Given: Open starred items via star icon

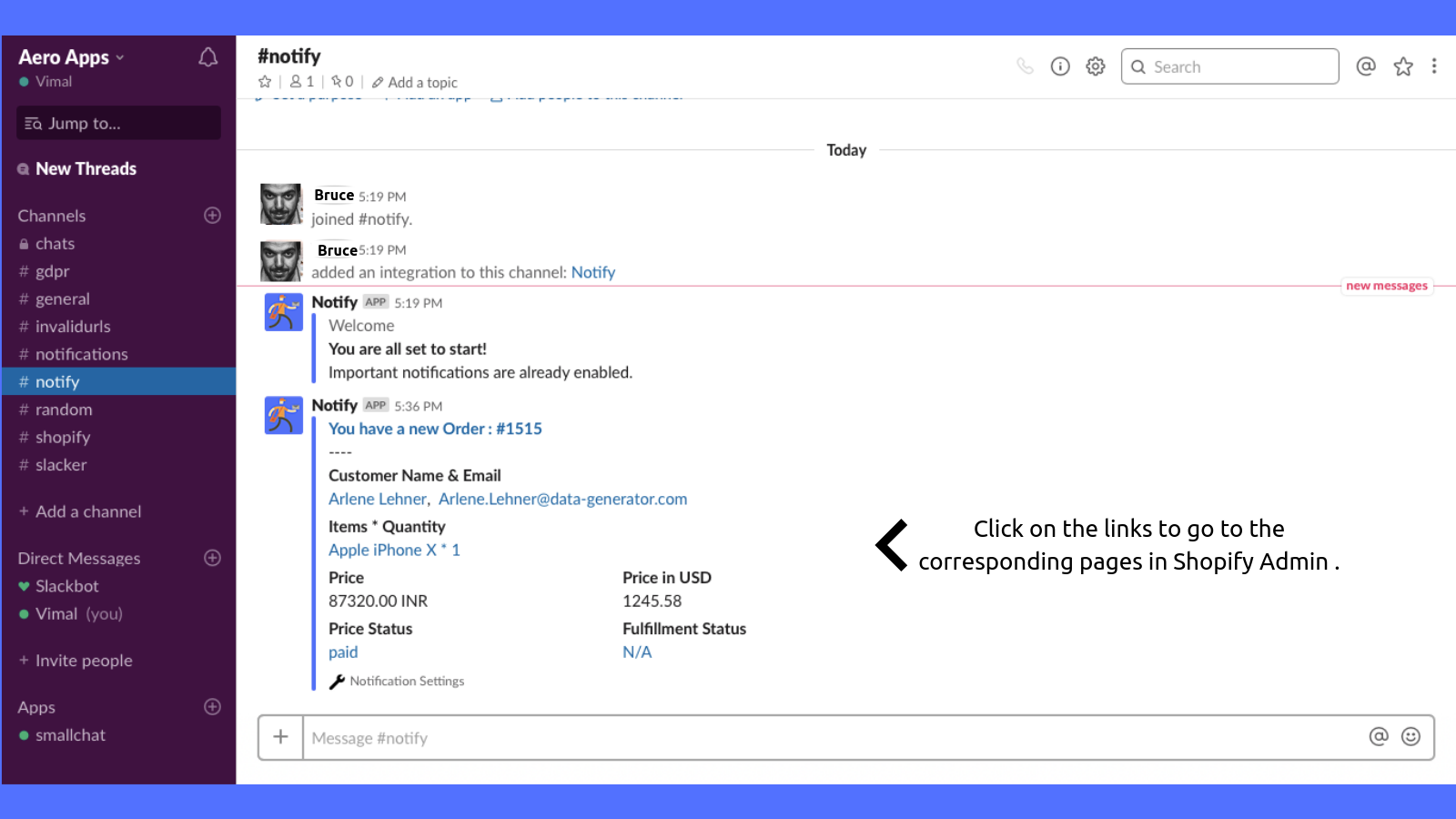Looking at the screenshot, I should pos(1402,66).
